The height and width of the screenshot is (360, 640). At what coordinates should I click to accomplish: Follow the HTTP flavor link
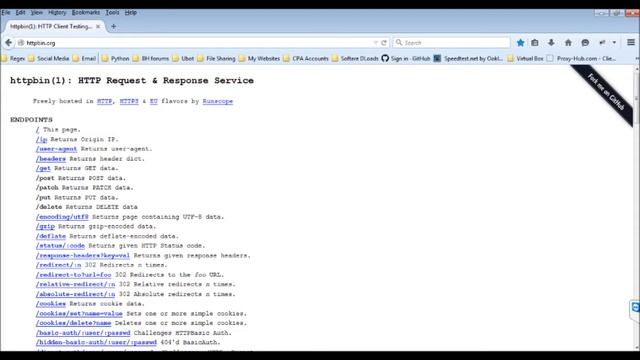pyautogui.click(x=104, y=101)
